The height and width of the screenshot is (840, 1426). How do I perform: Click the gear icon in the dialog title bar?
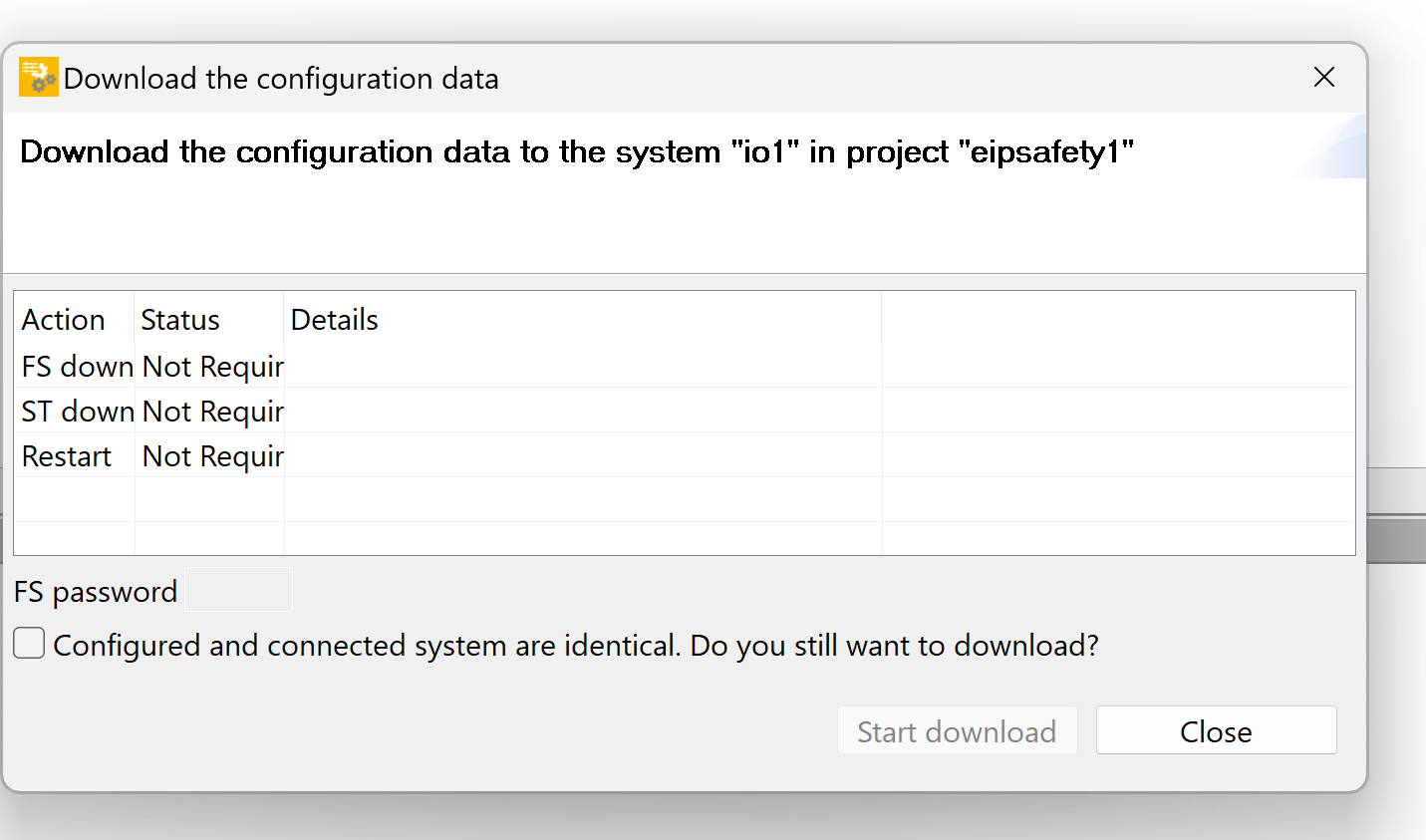(39, 77)
